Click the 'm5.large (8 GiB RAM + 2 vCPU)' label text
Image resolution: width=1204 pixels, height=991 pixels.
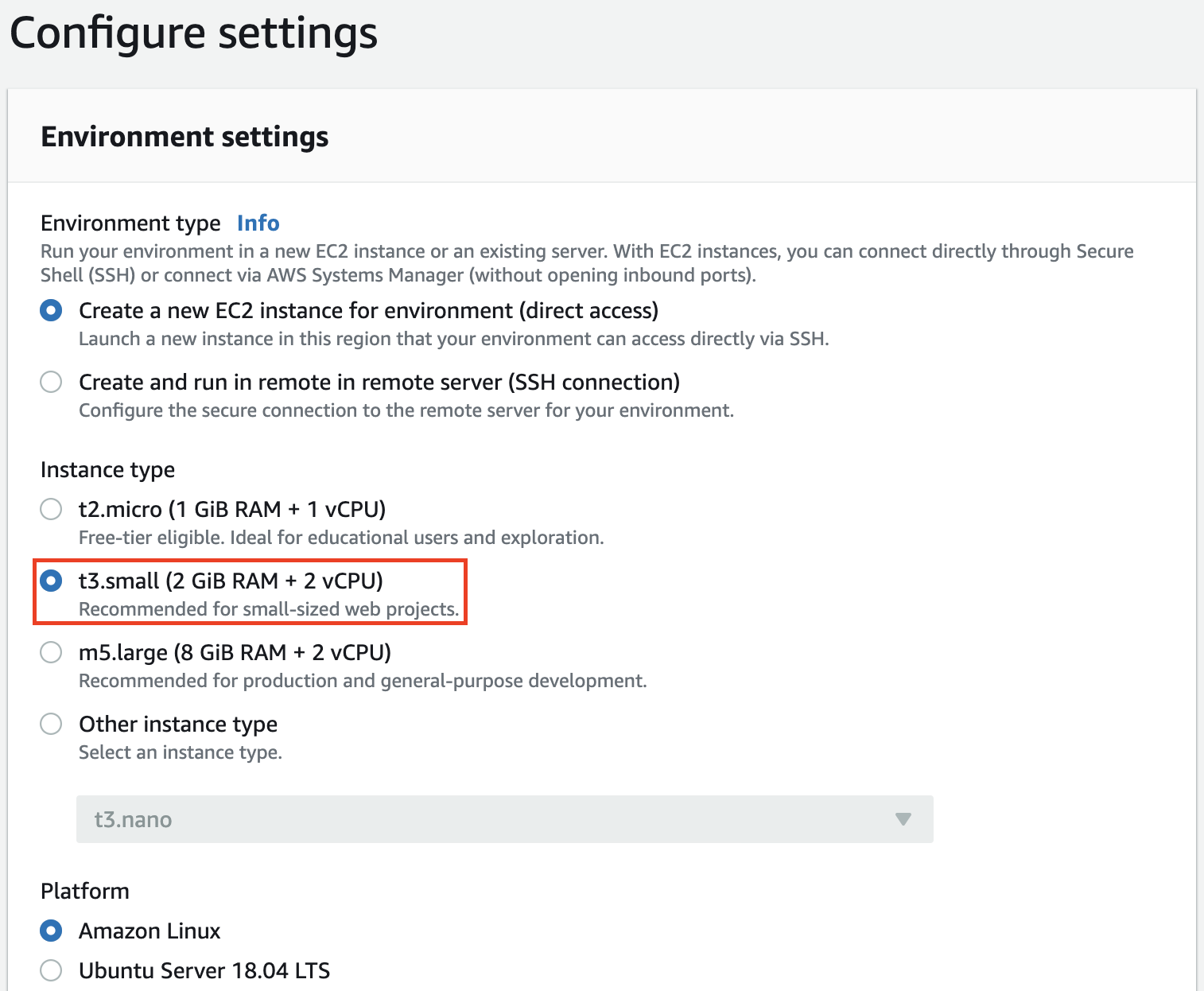point(235,652)
